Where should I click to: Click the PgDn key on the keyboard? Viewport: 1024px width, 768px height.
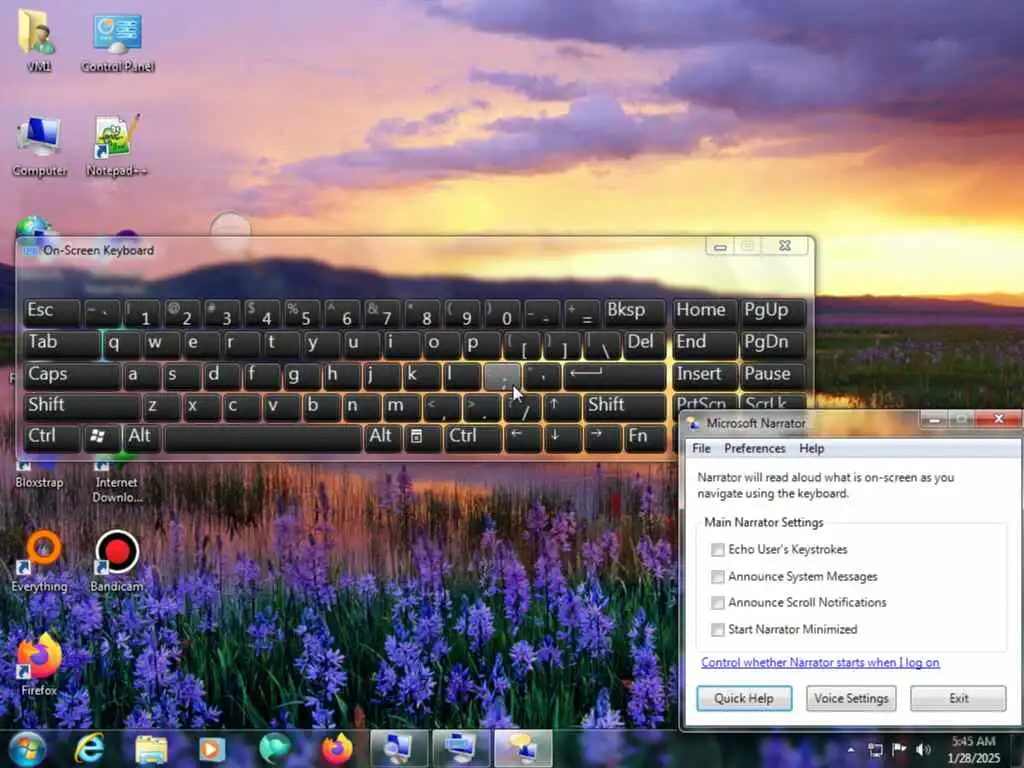click(x=772, y=344)
